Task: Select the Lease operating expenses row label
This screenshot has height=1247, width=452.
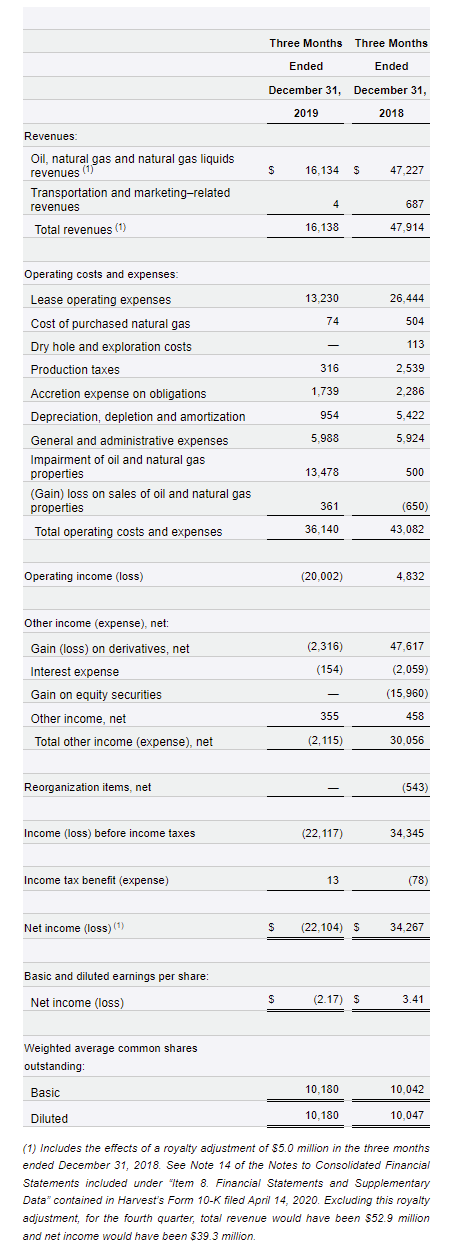Action: tap(101, 300)
